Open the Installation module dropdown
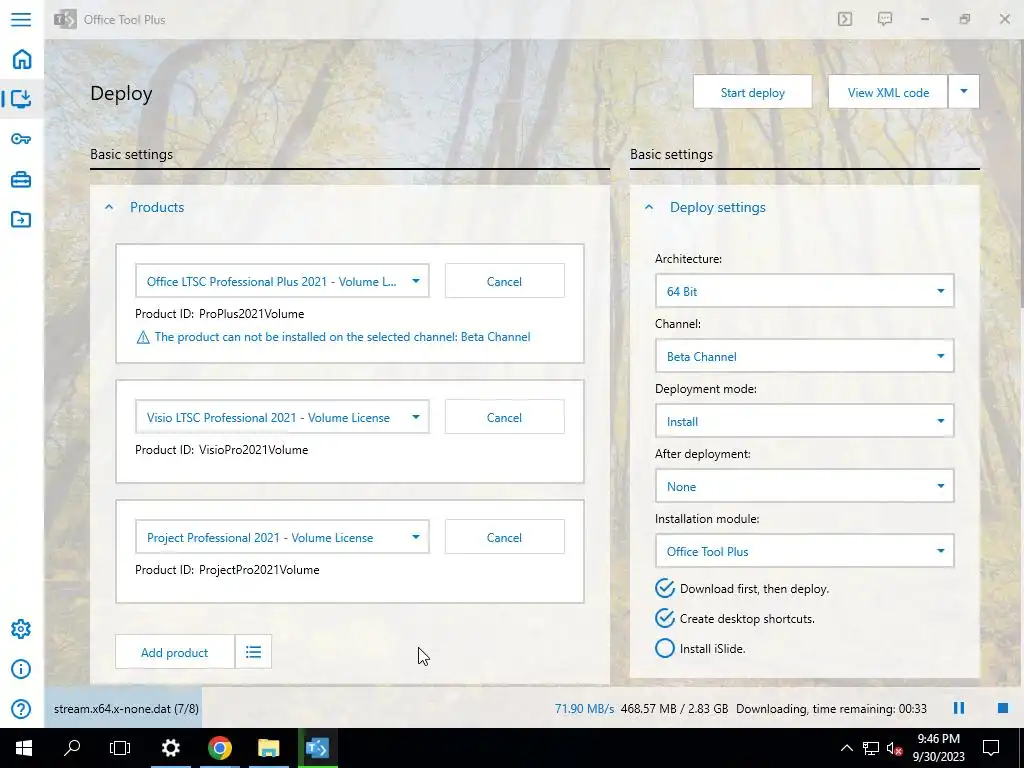Image resolution: width=1024 pixels, height=768 pixels. click(804, 551)
